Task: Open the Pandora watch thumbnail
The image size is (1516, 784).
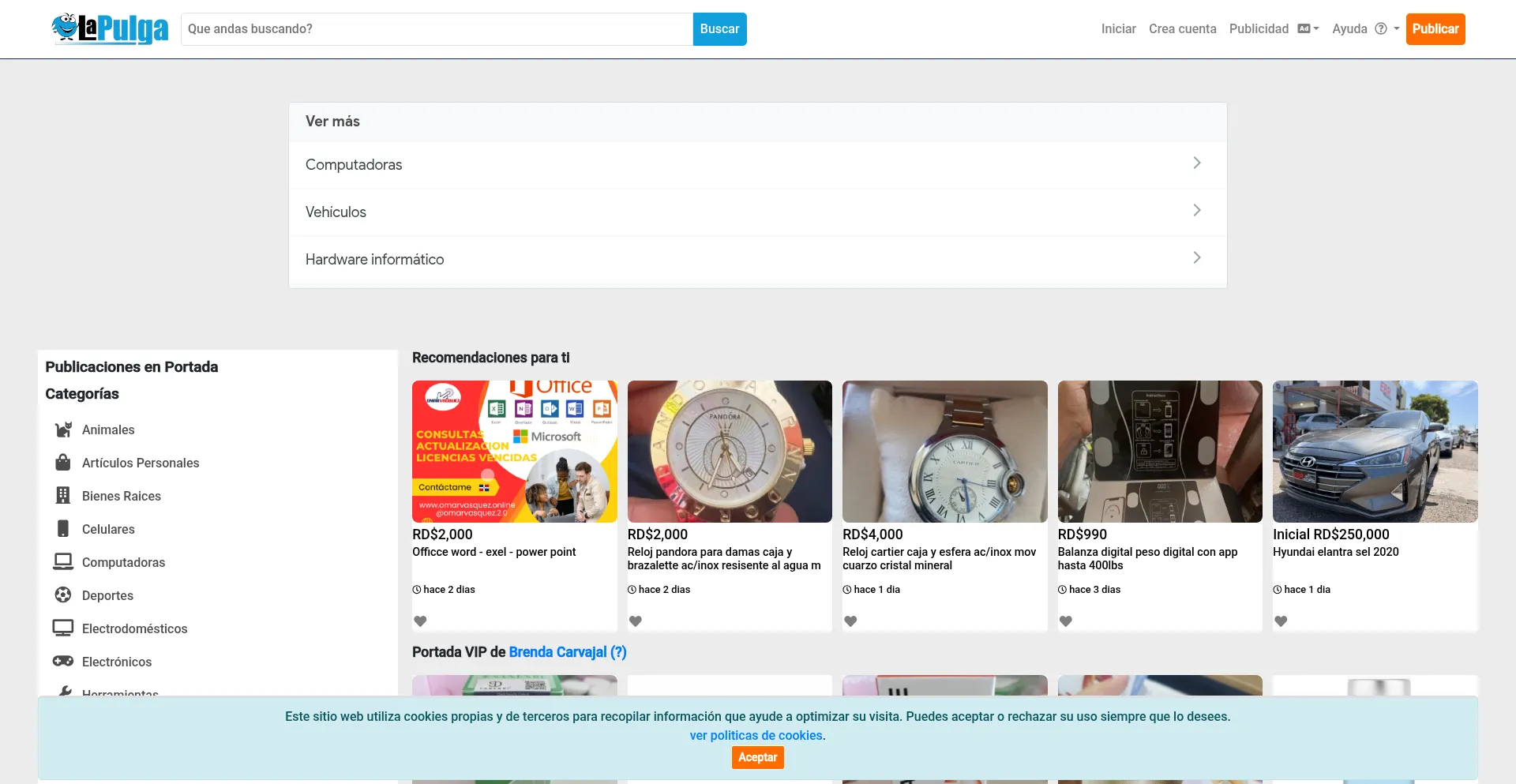Action: click(730, 452)
